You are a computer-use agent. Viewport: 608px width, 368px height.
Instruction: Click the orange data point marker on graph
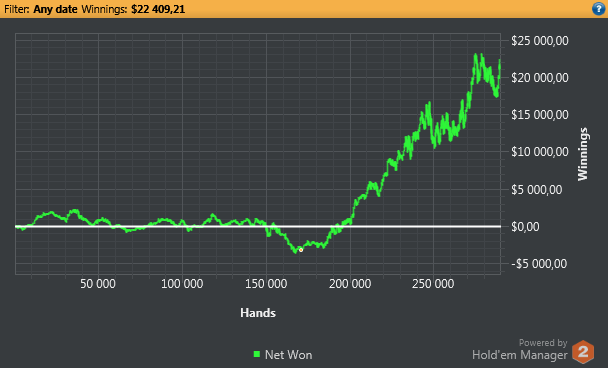pos(301,250)
